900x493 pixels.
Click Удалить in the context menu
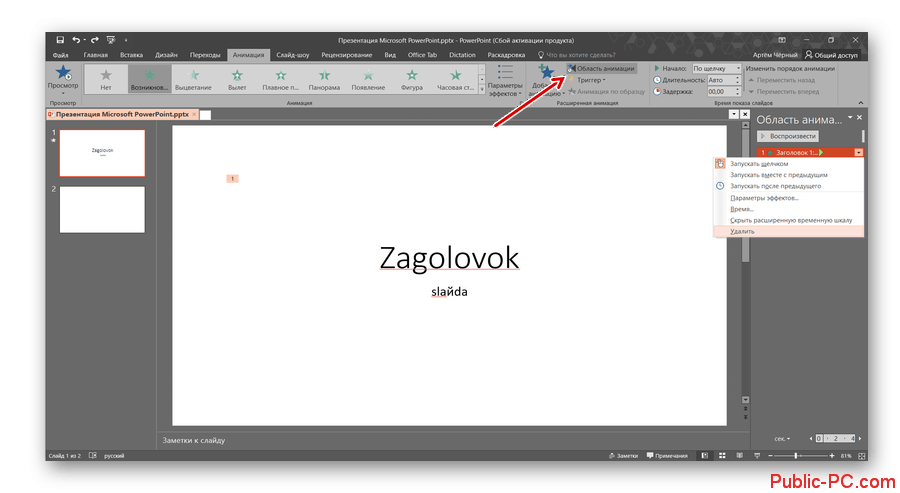coord(743,231)
